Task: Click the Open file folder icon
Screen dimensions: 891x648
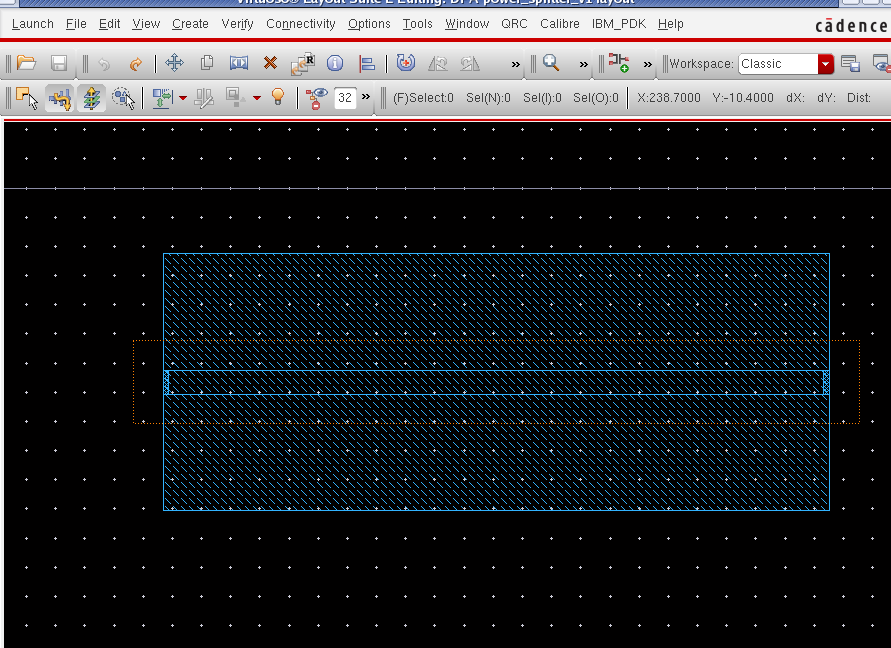Action: (x=27, y=64)
